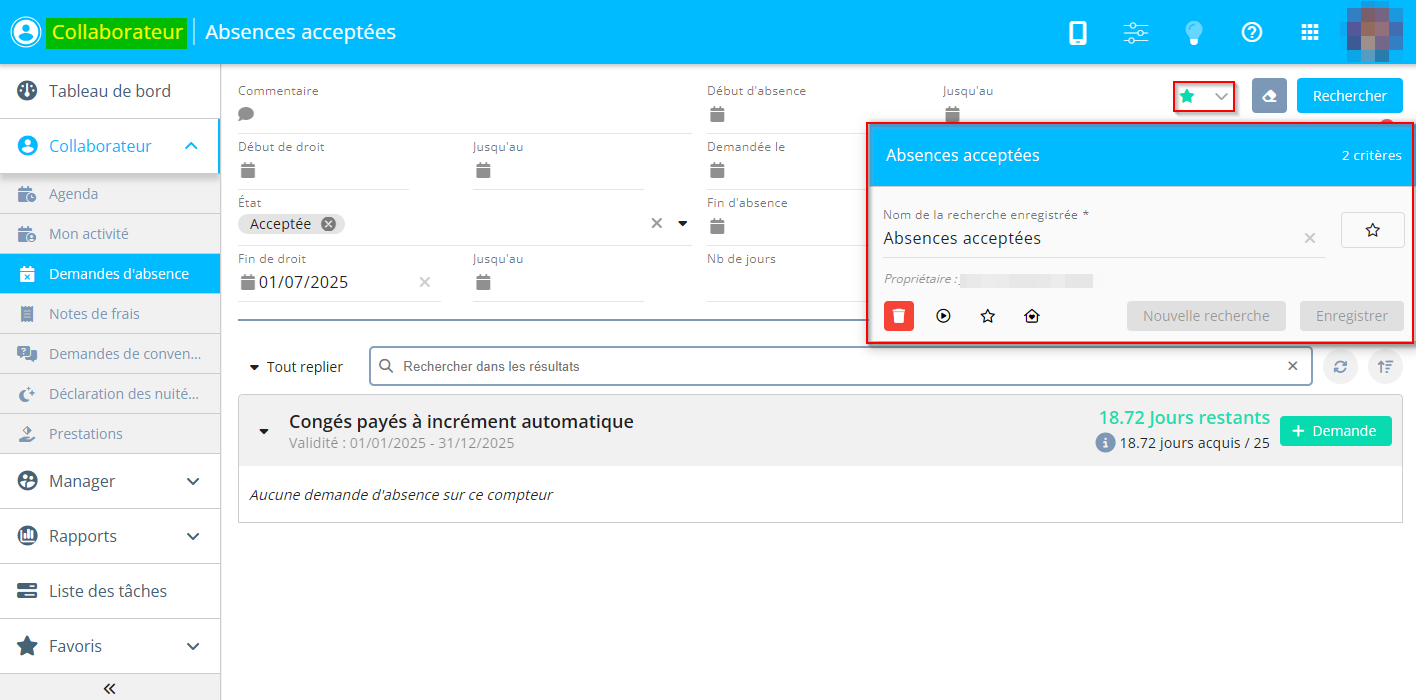Collapse the Congés payés counter section
Viewport: 1416px width, 700px height.
264,431
